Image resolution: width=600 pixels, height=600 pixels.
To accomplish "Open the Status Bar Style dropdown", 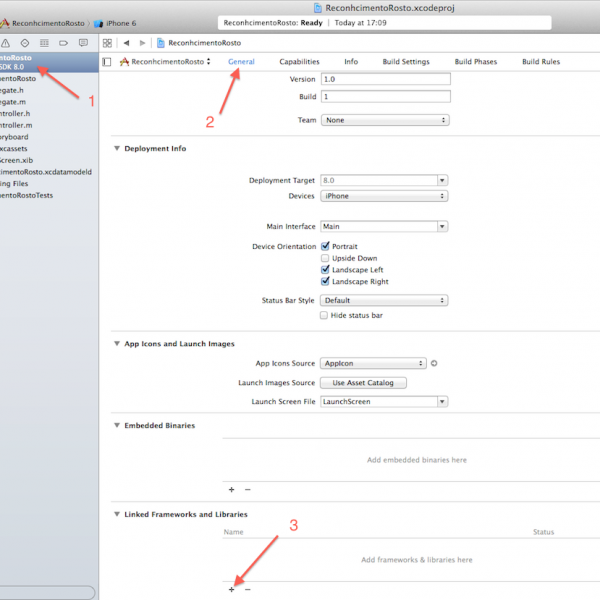I will click(x=384, y=300).
